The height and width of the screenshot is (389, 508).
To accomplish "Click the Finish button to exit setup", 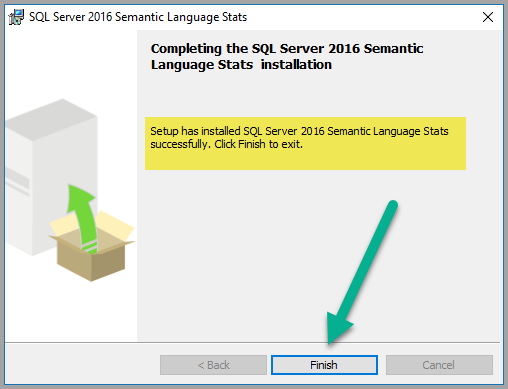I will 324,365.
